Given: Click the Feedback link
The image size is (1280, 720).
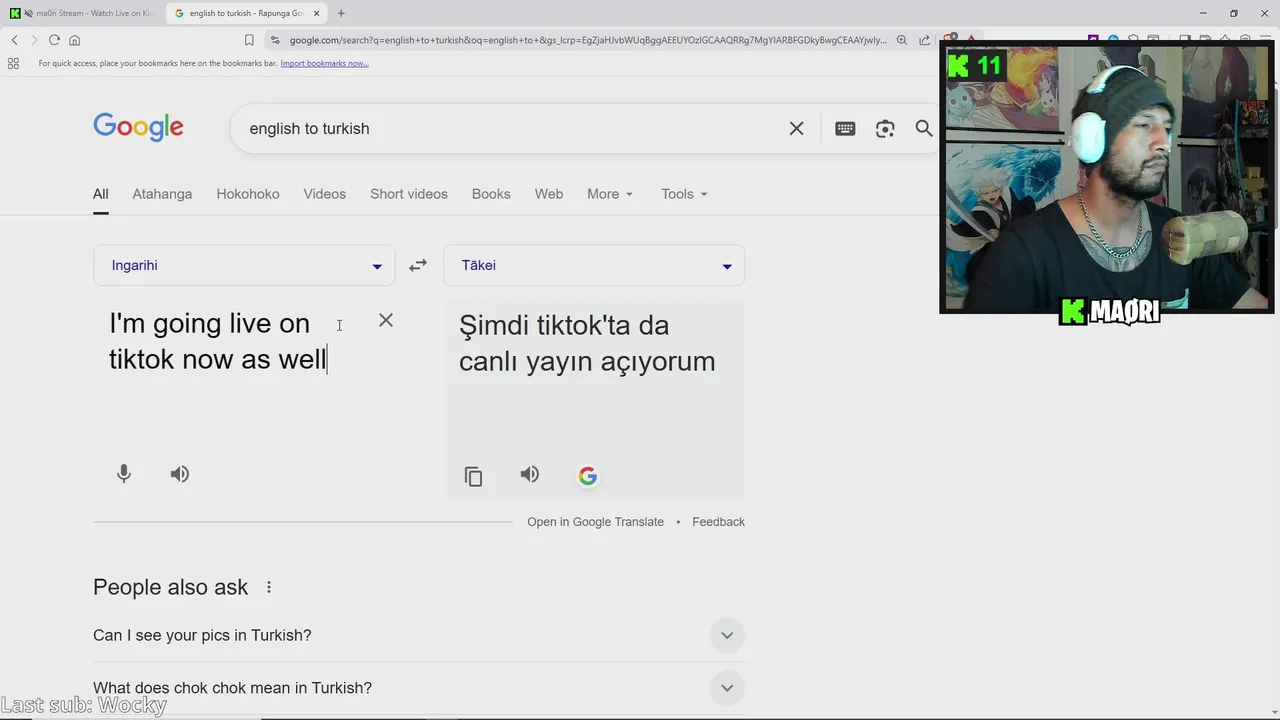Looking at the screenshot, I should point(718,522).
